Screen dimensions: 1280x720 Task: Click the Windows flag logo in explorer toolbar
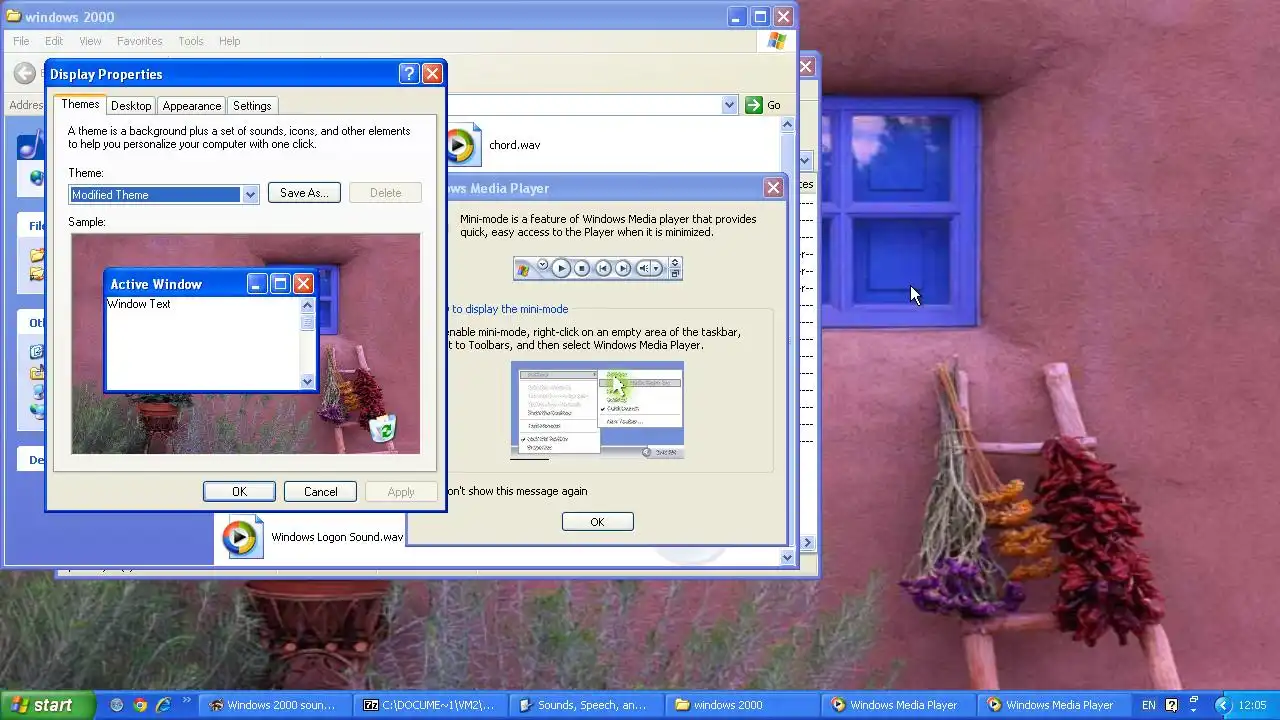click(x=777, y=41)
